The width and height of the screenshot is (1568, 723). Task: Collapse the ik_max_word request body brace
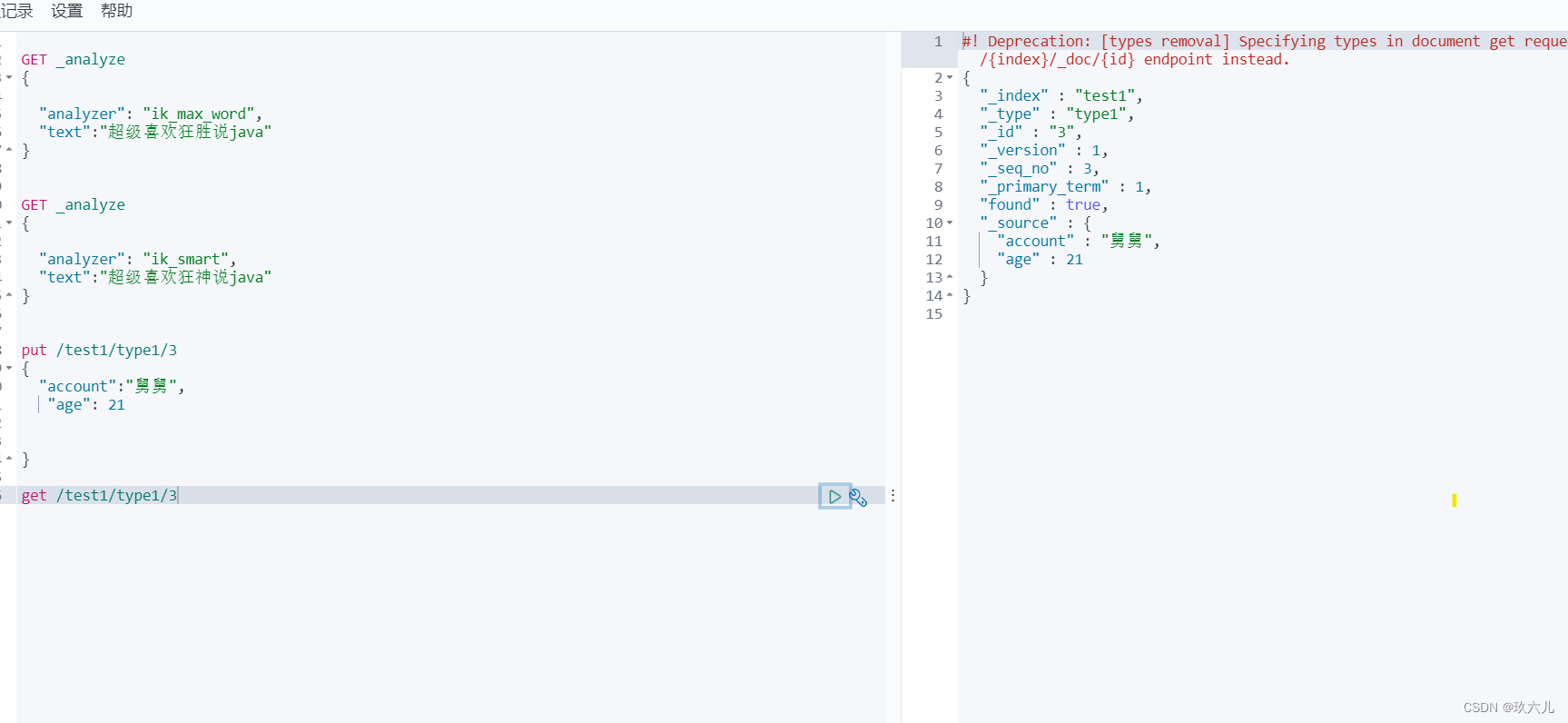9,78
